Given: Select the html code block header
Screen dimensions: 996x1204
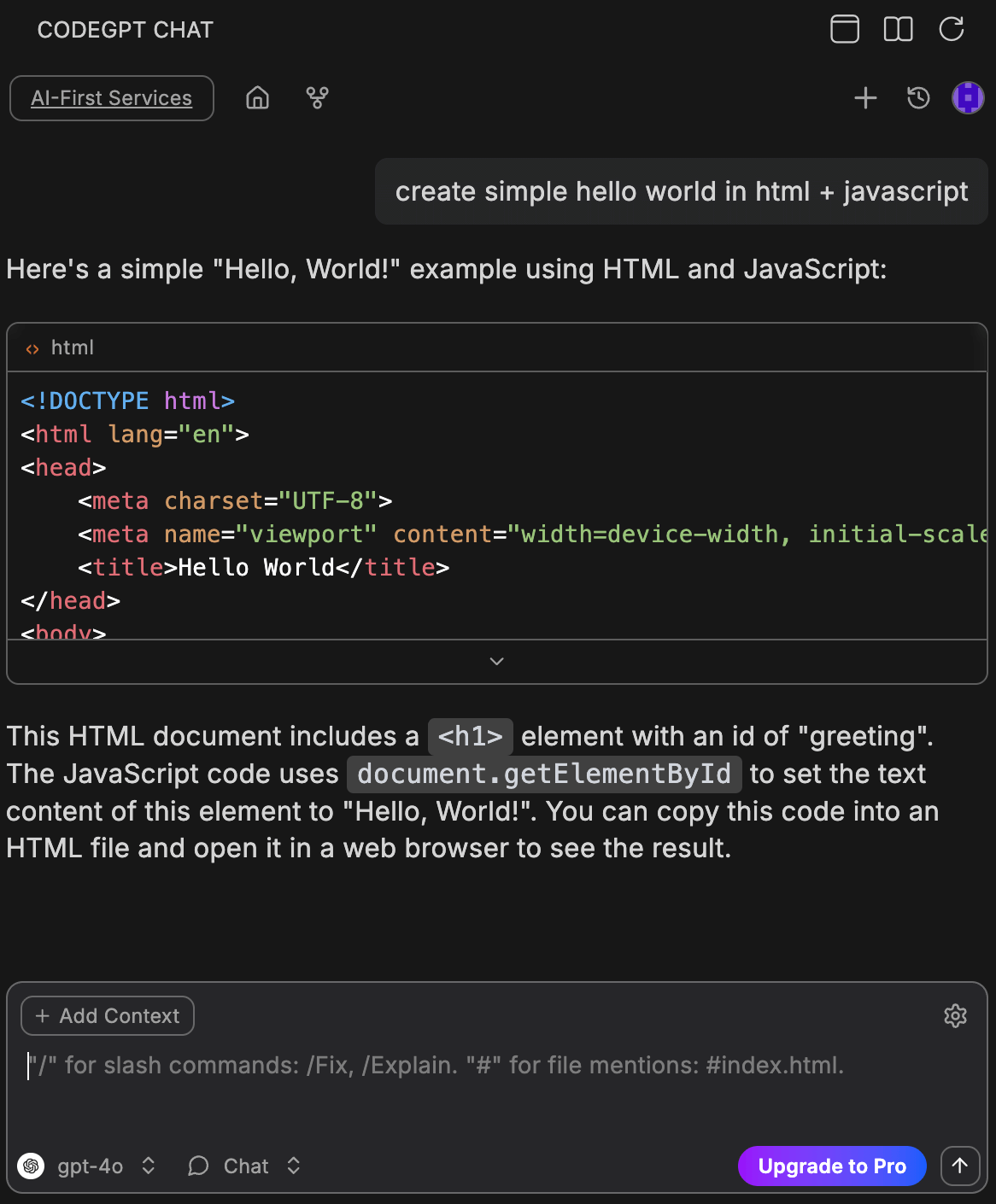Looking at the screenshot, I should click(73, 348).
